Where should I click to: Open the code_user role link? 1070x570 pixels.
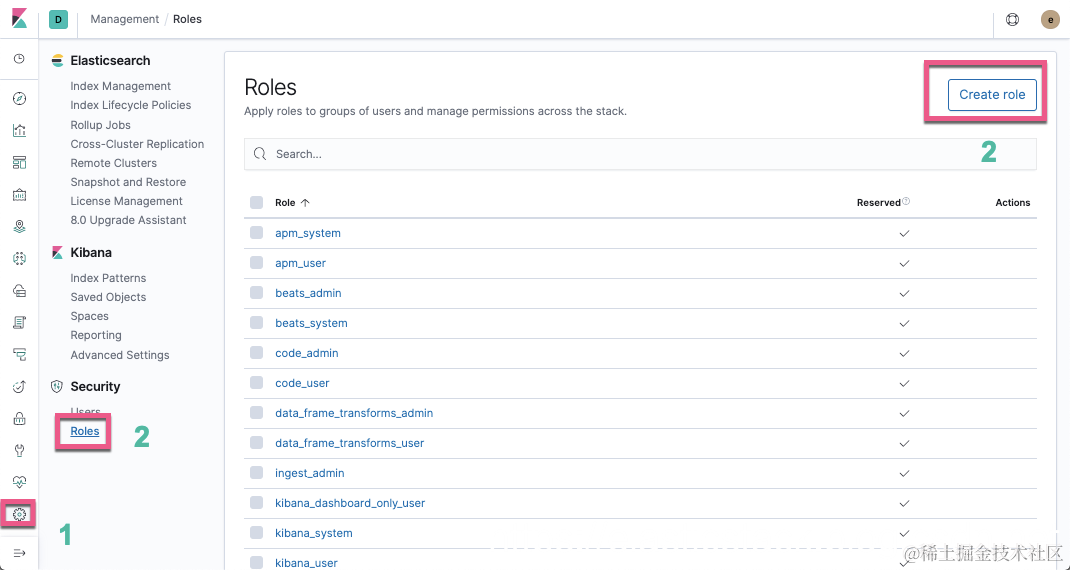pyautogui.click(x=302, y=383)
